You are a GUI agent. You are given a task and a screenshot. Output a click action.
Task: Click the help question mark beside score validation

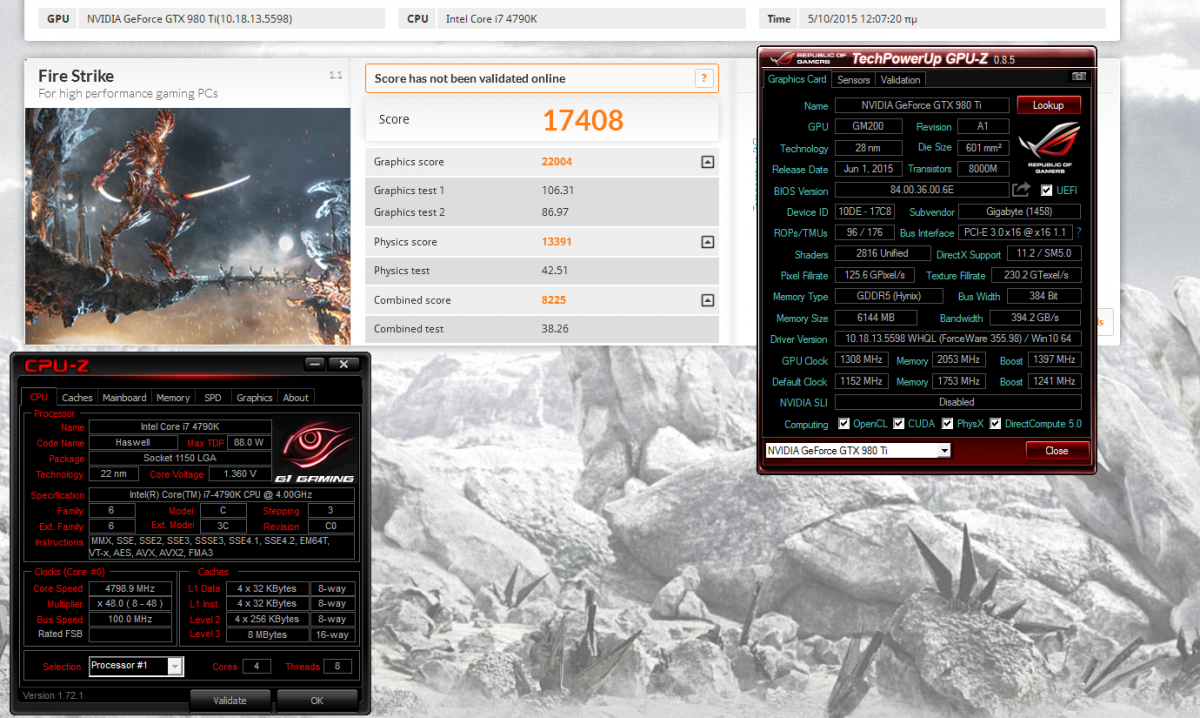(704, 79)
